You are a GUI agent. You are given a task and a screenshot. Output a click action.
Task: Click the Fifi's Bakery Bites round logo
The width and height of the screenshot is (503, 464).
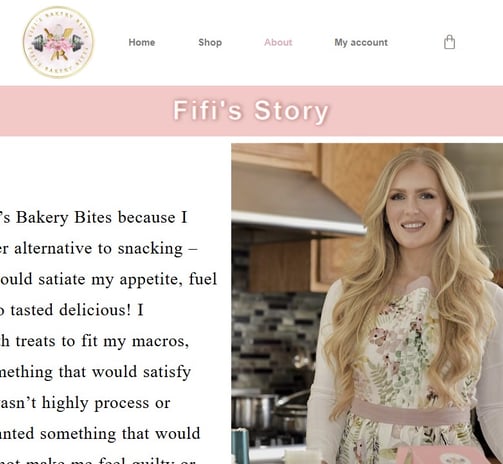58,42
